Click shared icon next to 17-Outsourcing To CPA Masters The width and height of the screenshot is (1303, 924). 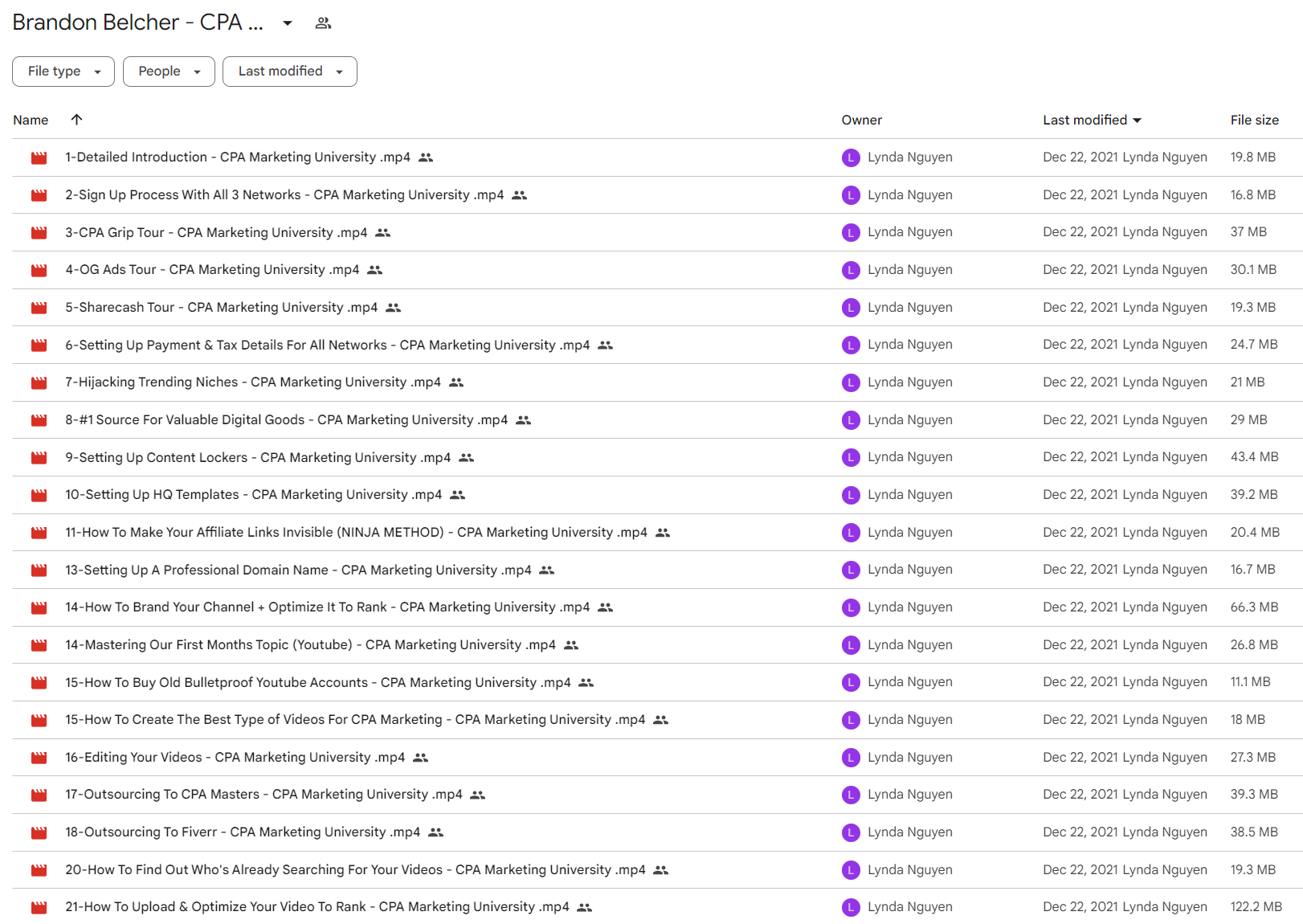[x=478, y=795]
